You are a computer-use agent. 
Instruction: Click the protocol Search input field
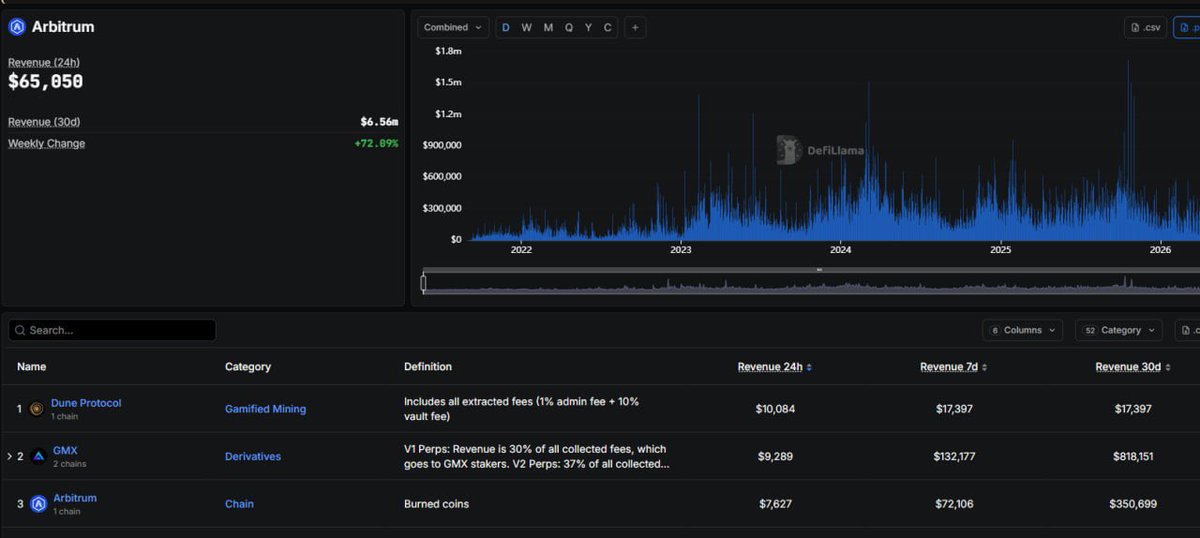pyautogui.click(x=112, y=330)
